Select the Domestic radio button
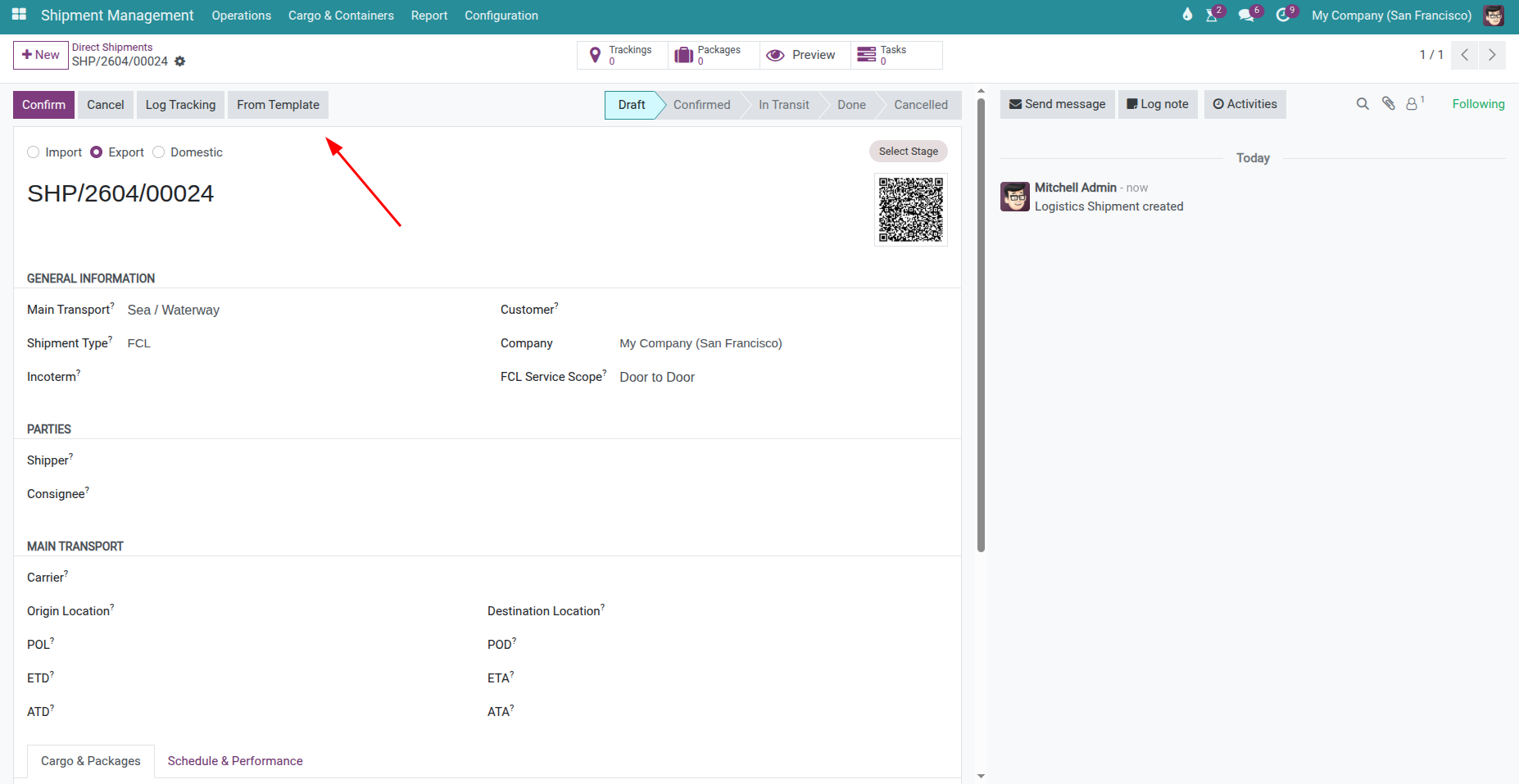 [x=159, y=152]
